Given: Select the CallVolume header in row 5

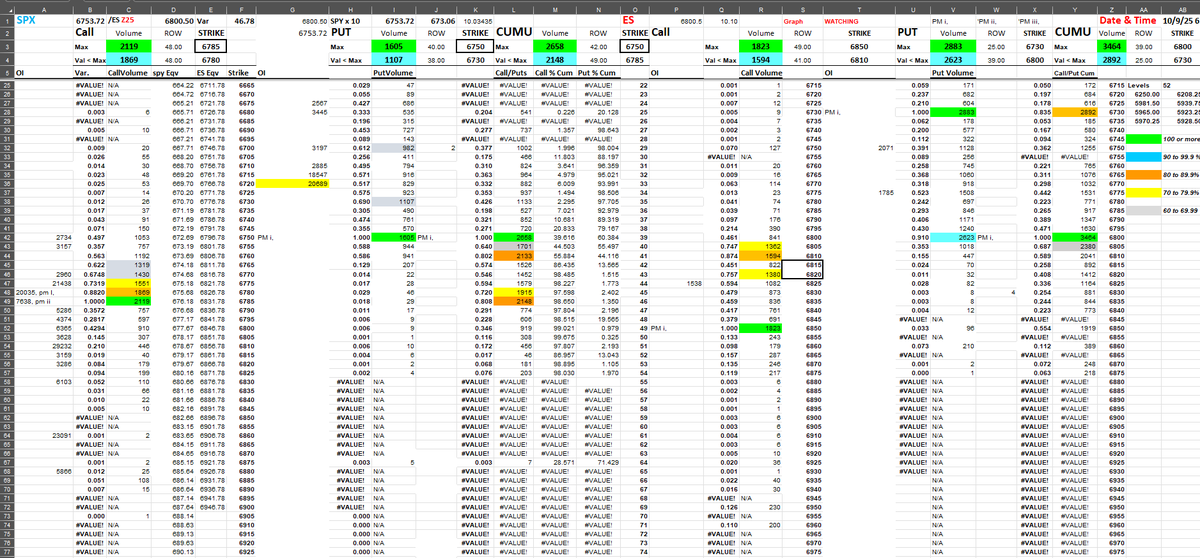Looking at the screenshot, I should [x=127, y=73].
